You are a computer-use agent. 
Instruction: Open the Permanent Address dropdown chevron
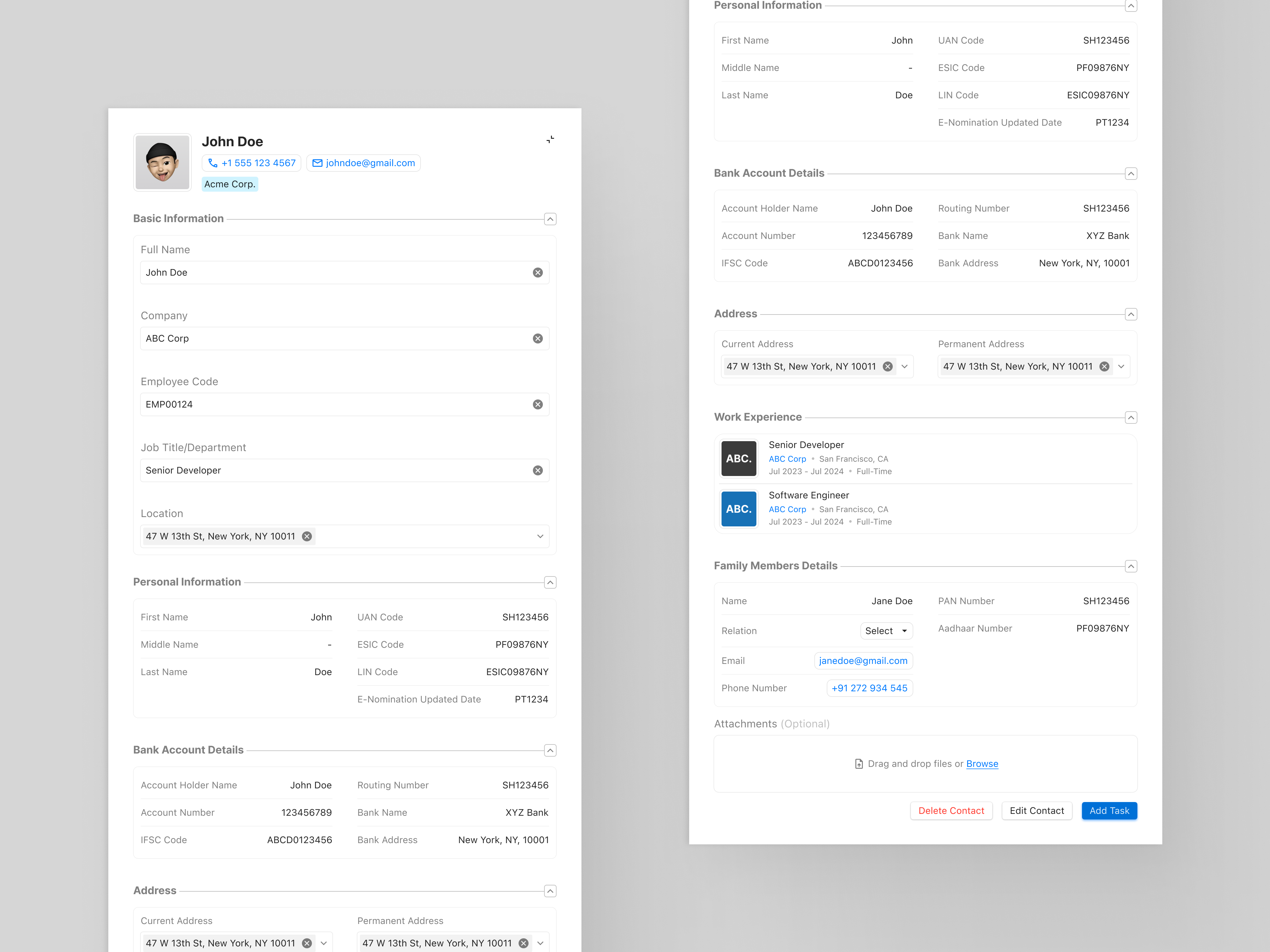[1121, 366]
